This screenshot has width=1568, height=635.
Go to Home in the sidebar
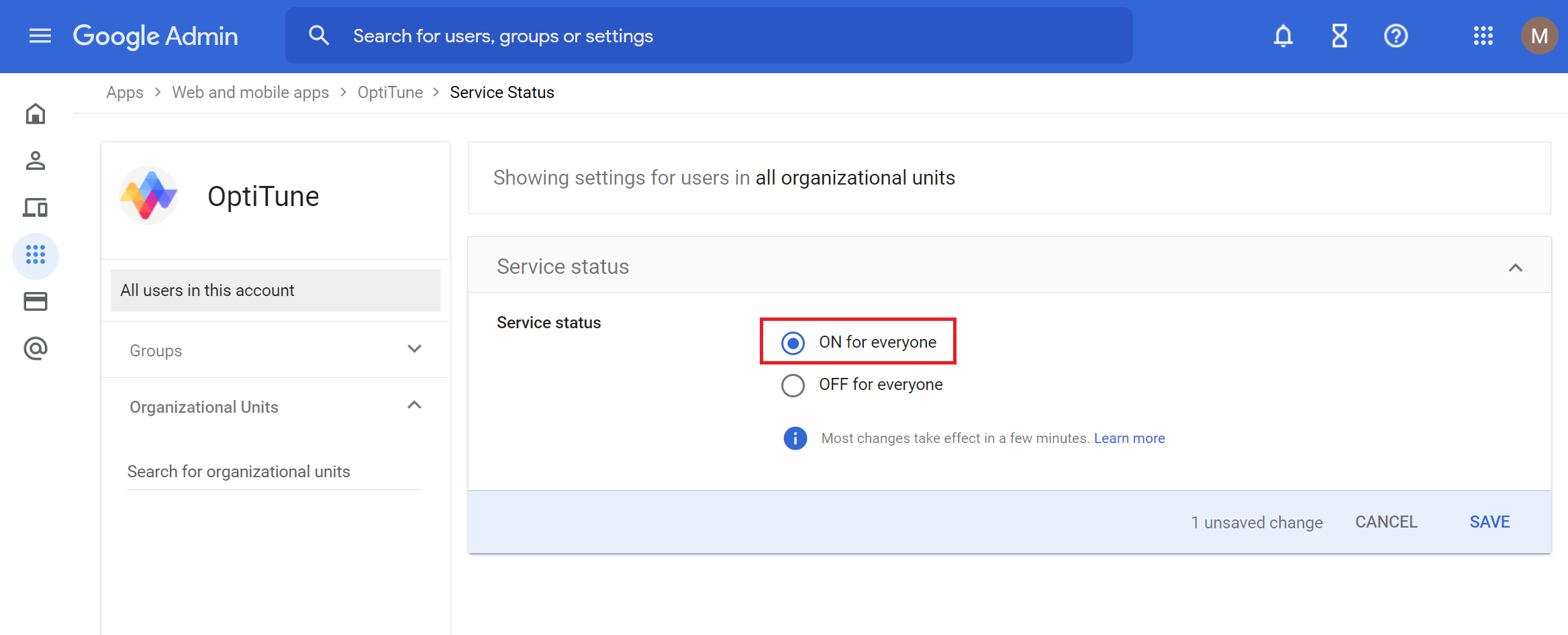tap(36, 114)
